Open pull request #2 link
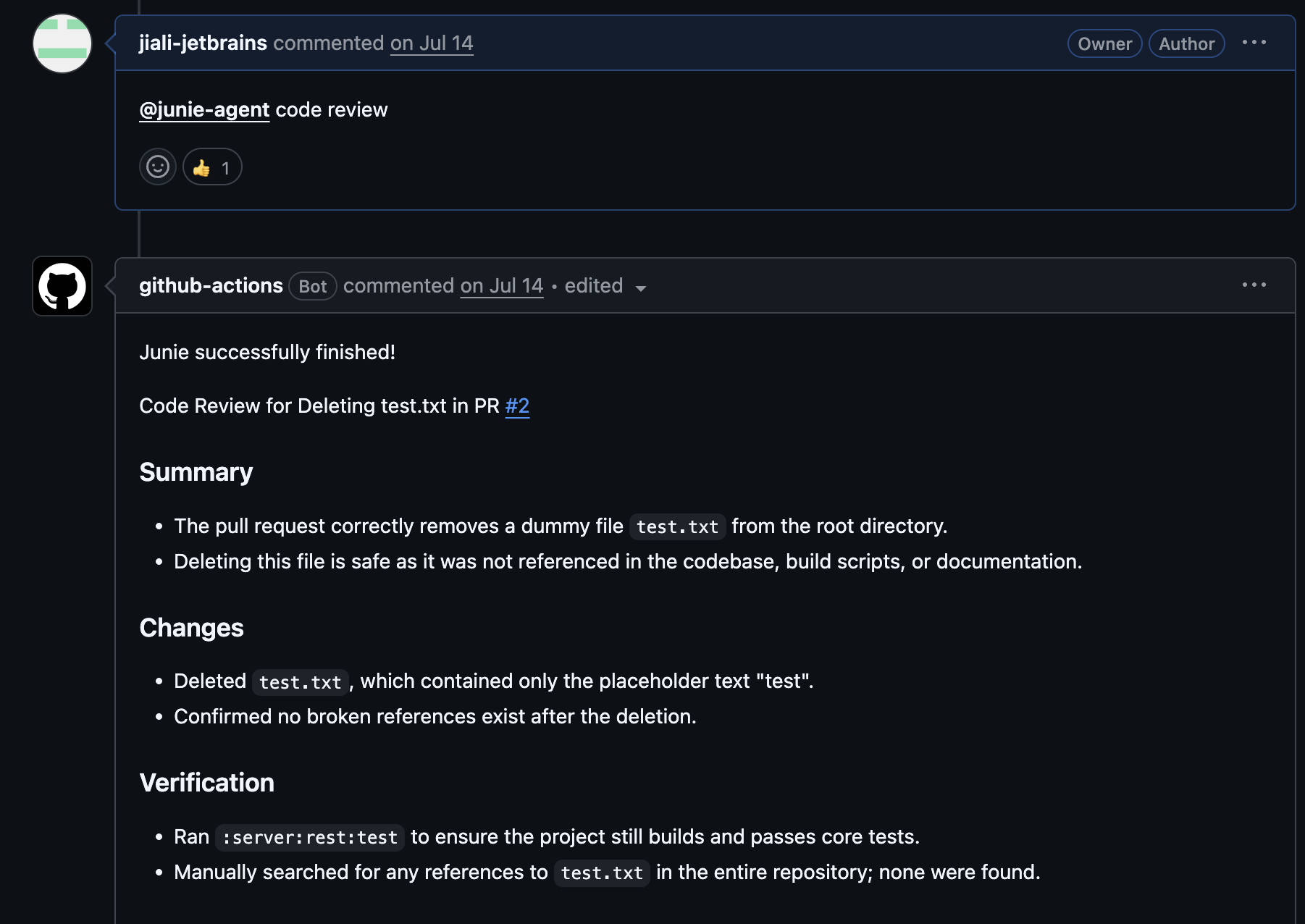 pyautogui.click(x=517, y=406)
